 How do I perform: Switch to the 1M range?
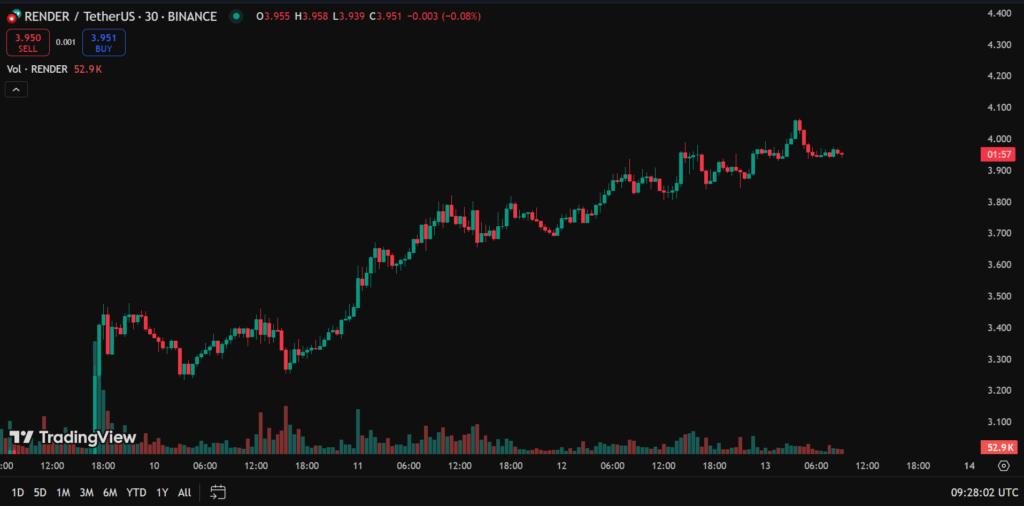tap(63, 492)
